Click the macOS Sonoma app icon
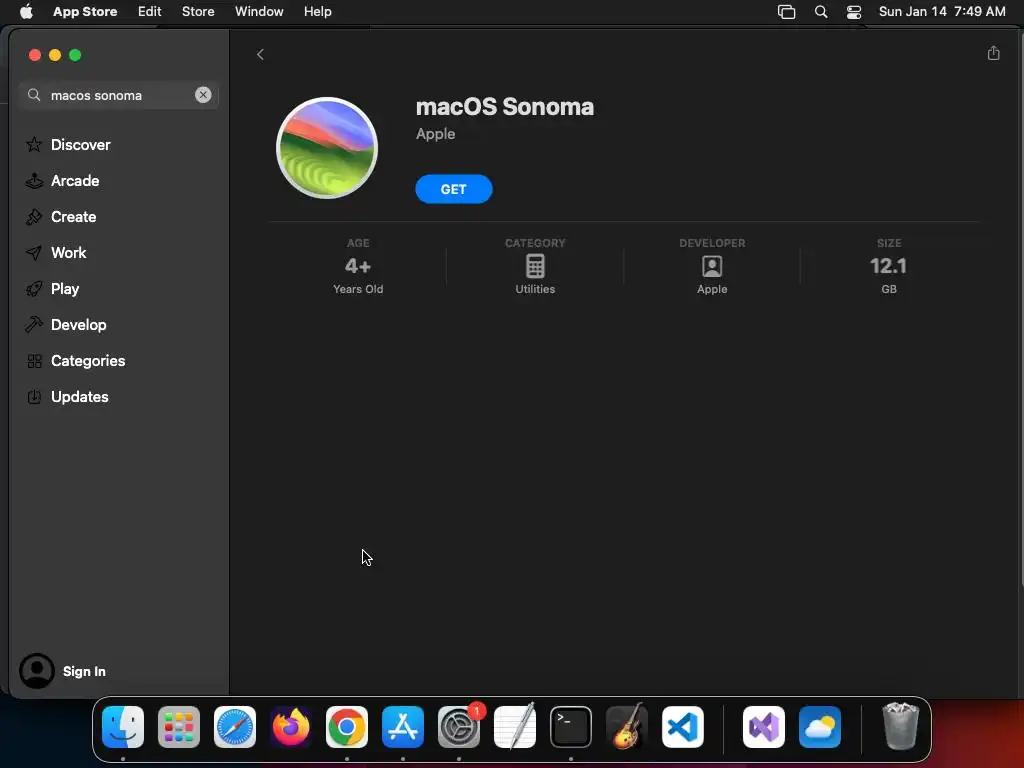This screenshot has width=1024, height=768. 327,148
